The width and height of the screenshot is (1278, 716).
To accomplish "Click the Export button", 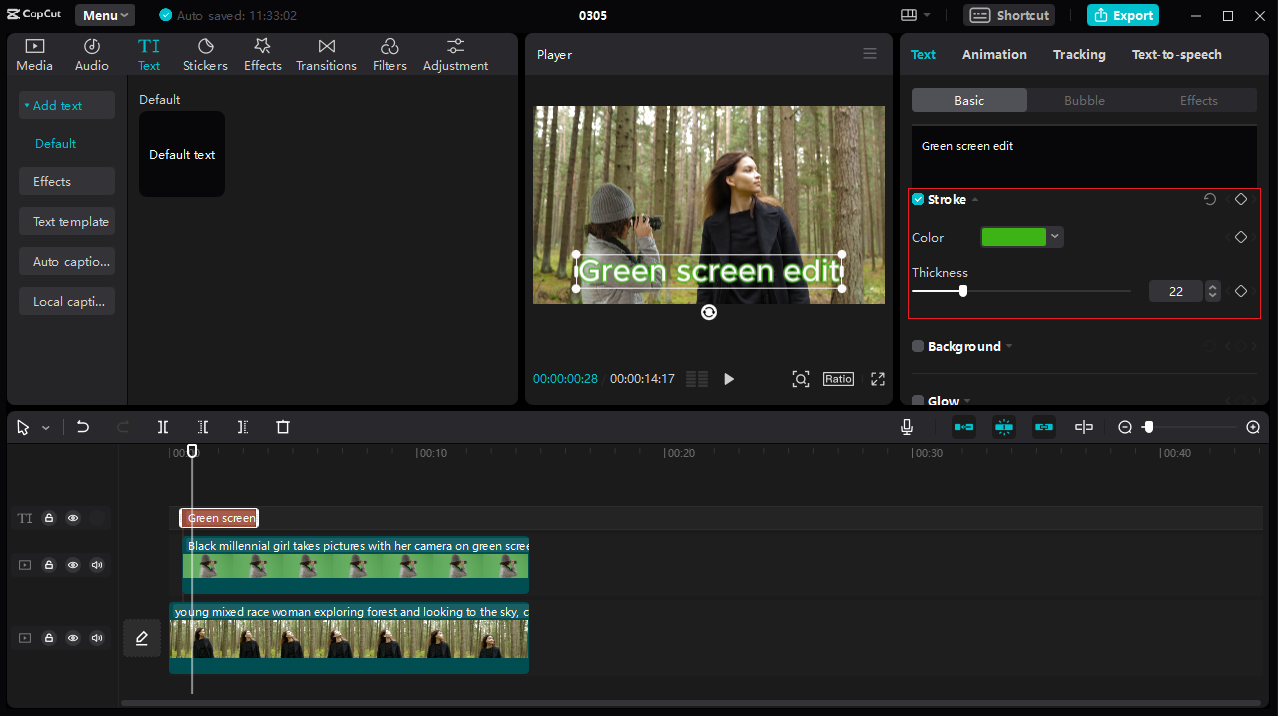I will 1123,15.
